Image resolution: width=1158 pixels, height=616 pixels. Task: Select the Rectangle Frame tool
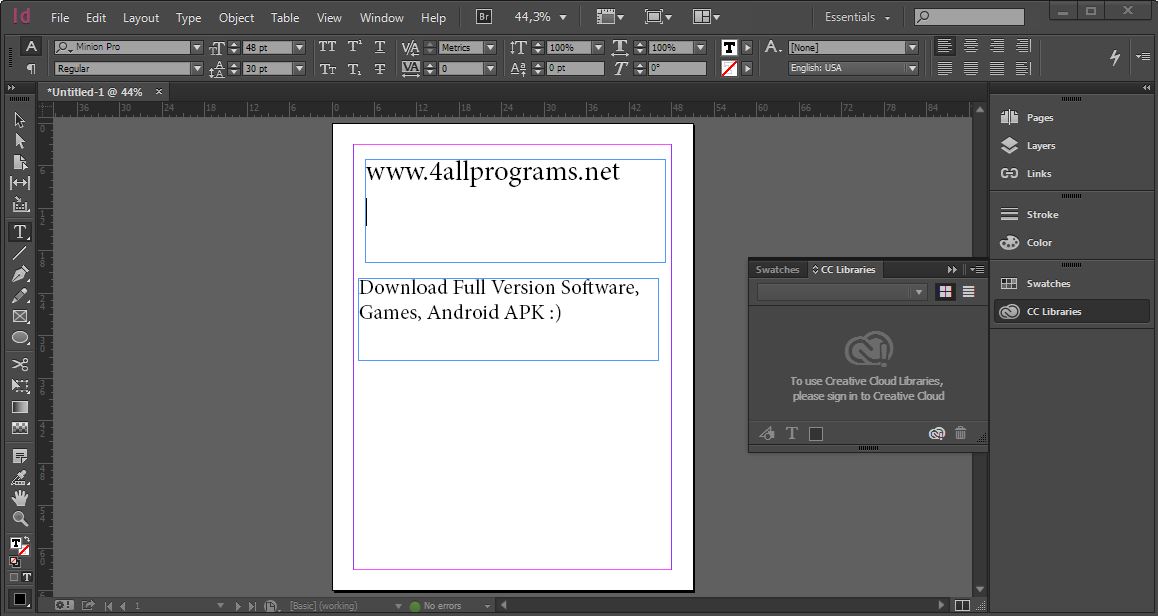(20, 316)
